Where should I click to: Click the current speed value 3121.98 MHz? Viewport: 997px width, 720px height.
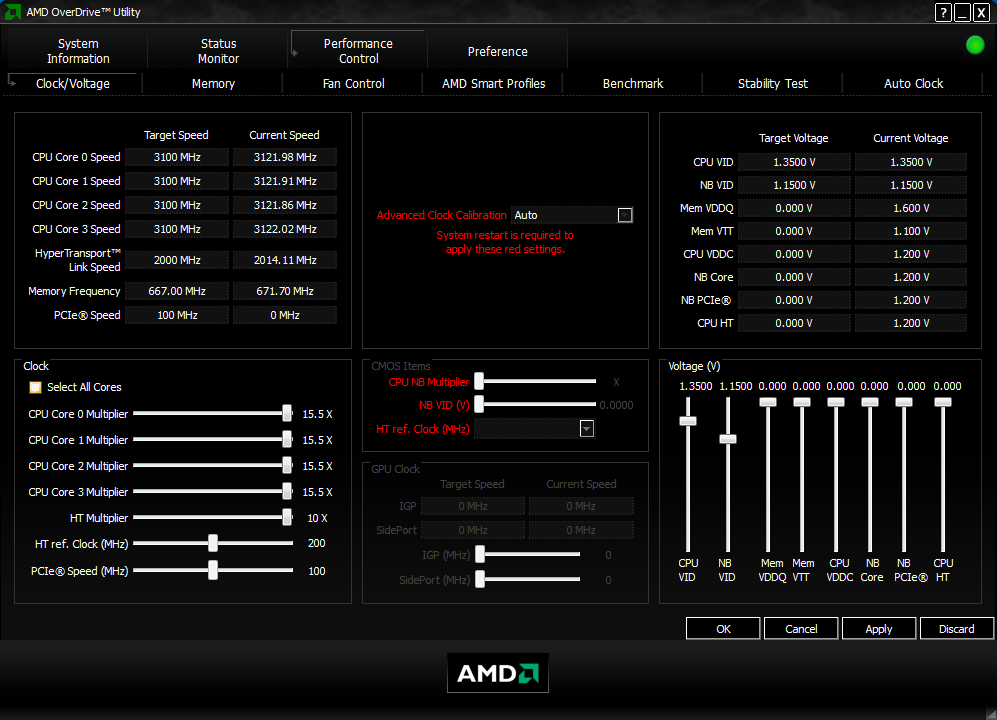(285, 157)
